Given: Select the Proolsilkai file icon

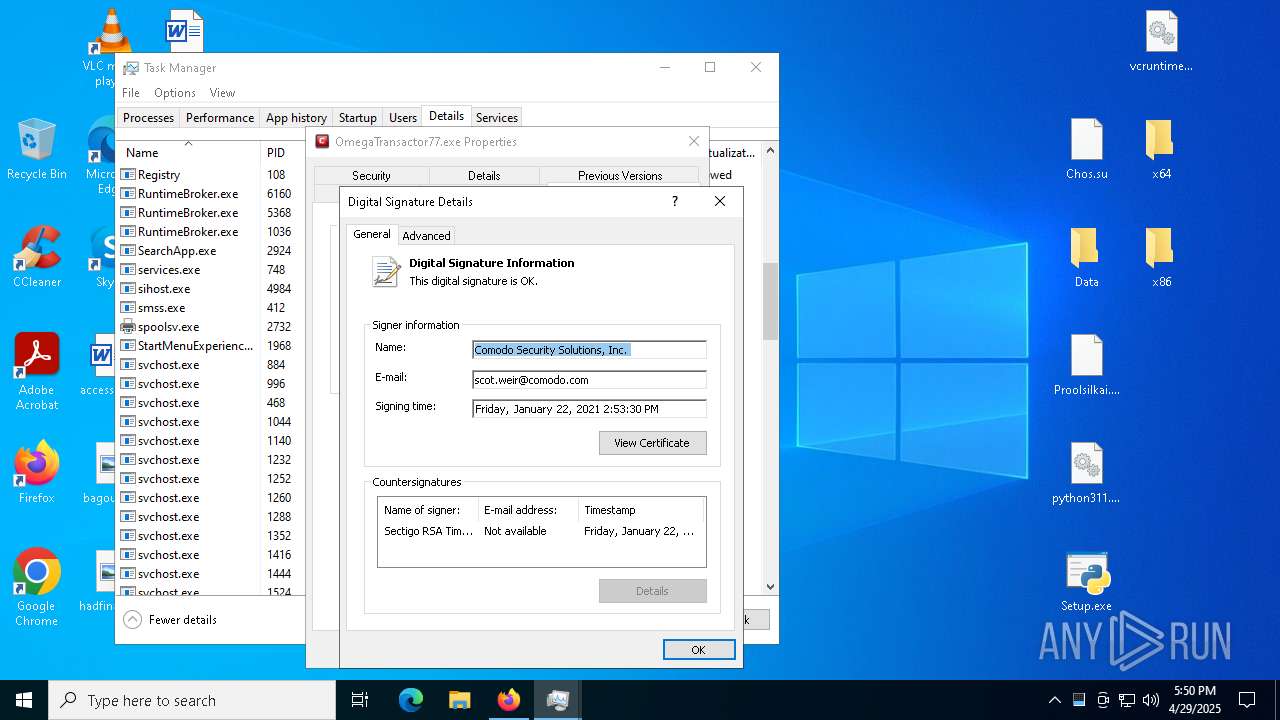Looking at the screenshot, I should pyautogui.click(x=1087, y=365).
